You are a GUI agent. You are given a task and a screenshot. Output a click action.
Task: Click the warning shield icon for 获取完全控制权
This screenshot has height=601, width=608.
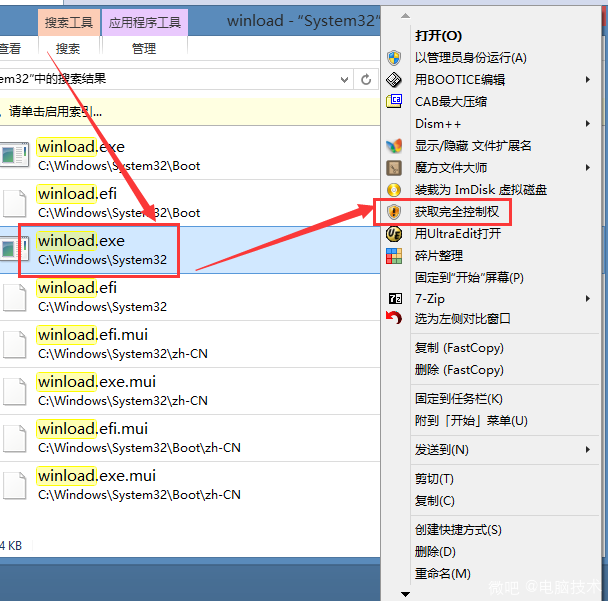click(x=394, y=212)
